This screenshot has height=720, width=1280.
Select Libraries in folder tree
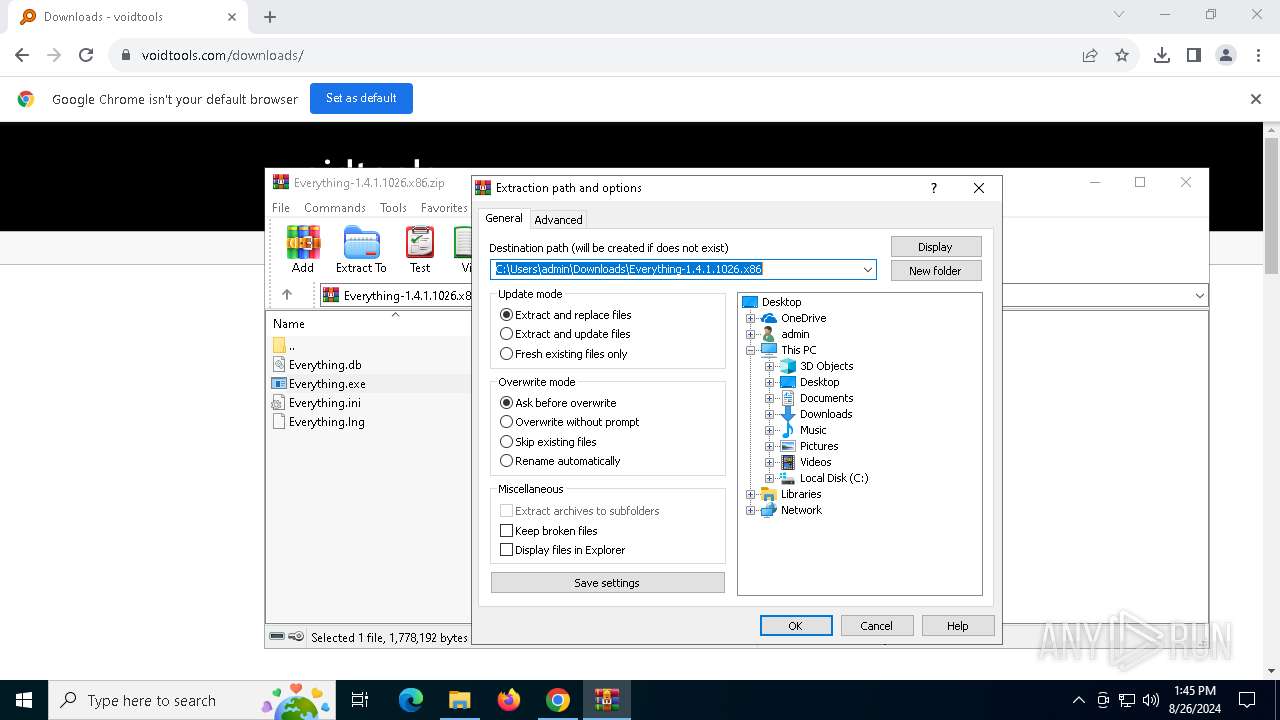click(801, 494)
